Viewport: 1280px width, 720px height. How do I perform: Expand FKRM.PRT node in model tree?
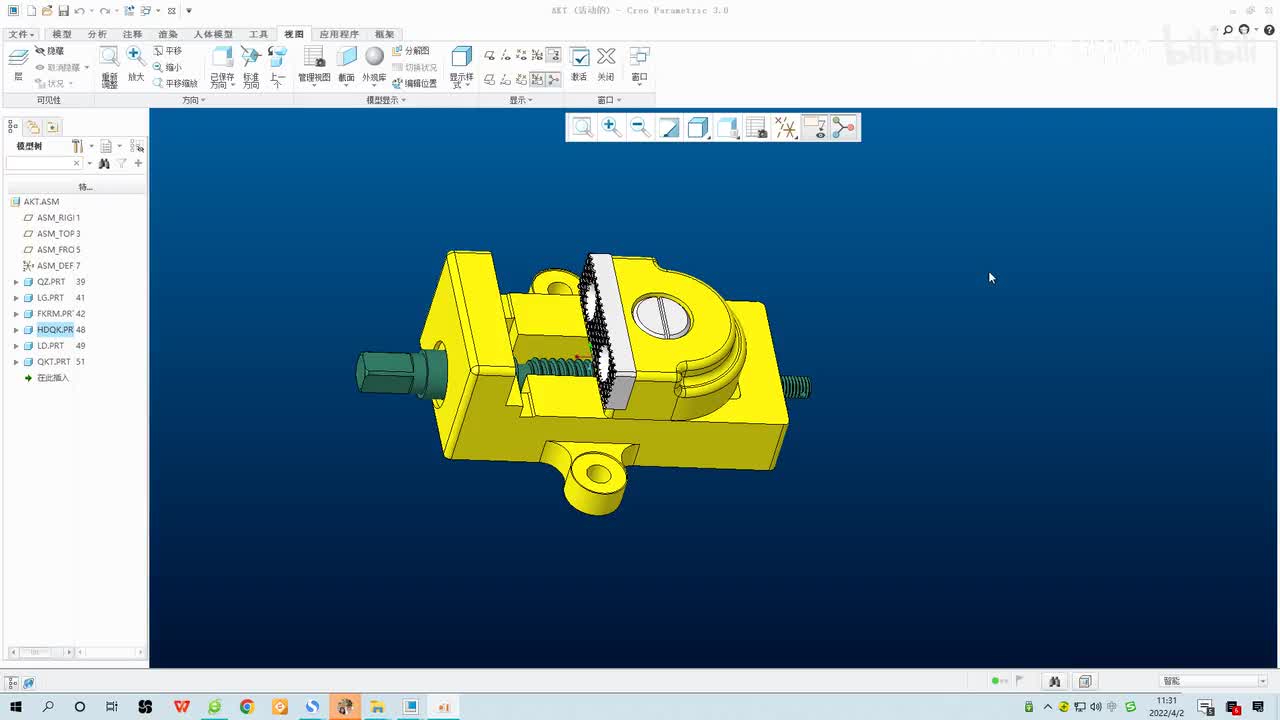[x=16, y=314]
